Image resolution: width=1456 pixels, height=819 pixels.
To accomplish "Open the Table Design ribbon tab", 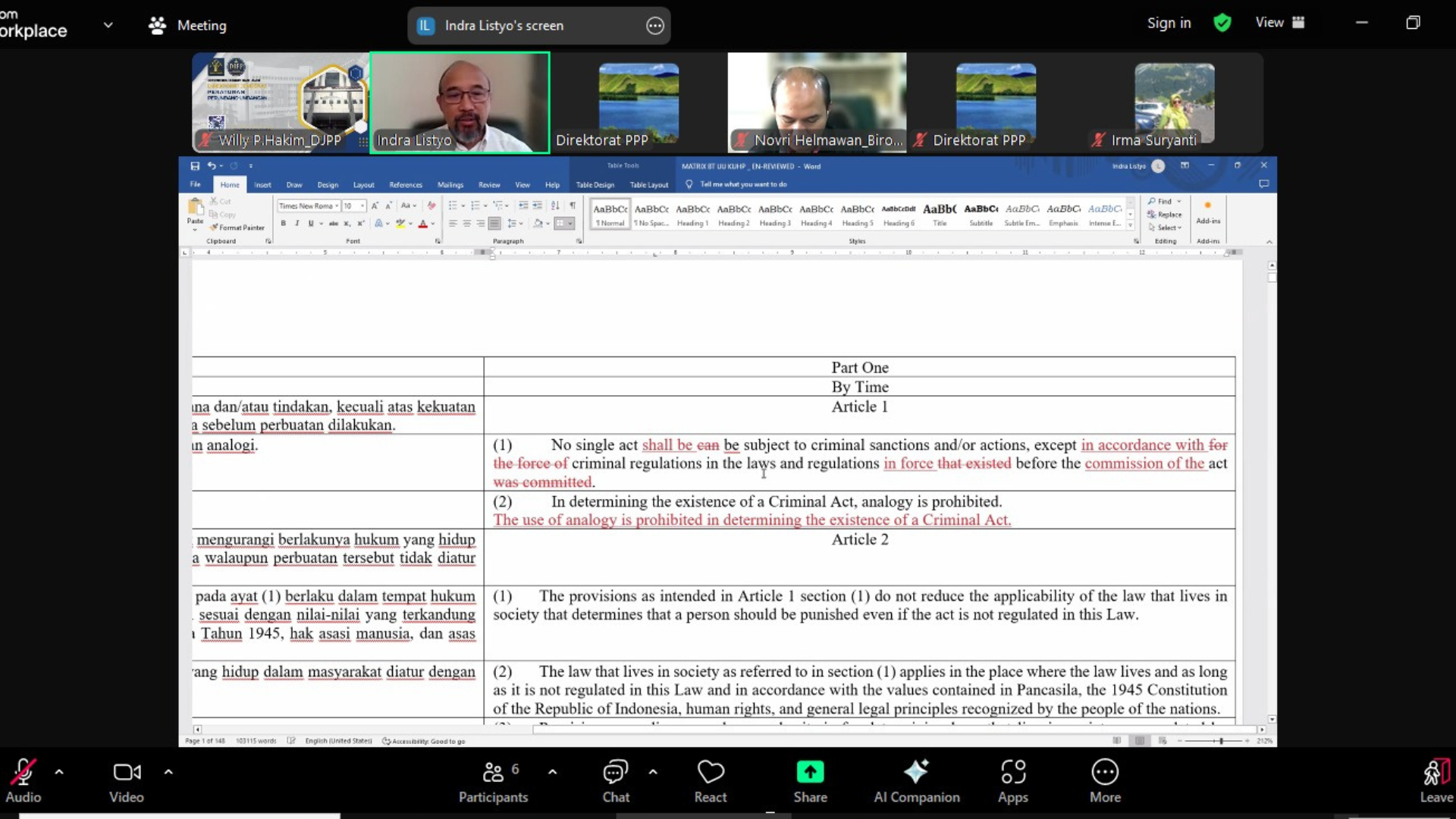I will pos(595,184).
